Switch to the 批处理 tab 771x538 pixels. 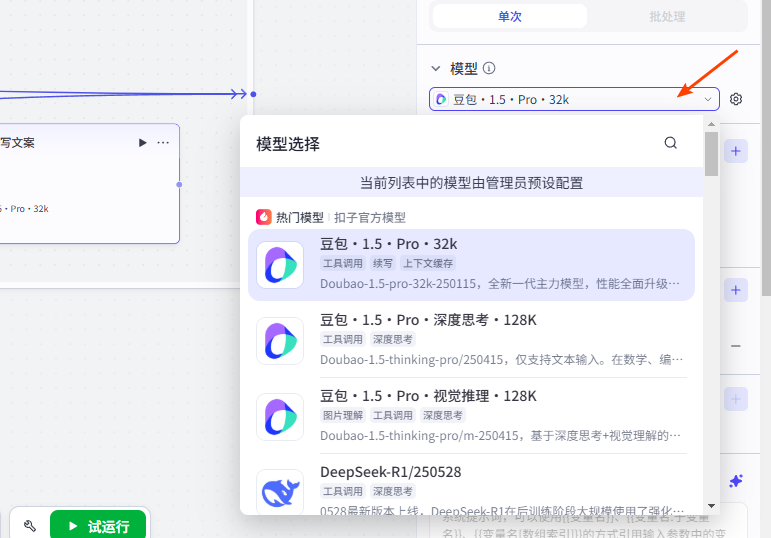tap(667, 17)
